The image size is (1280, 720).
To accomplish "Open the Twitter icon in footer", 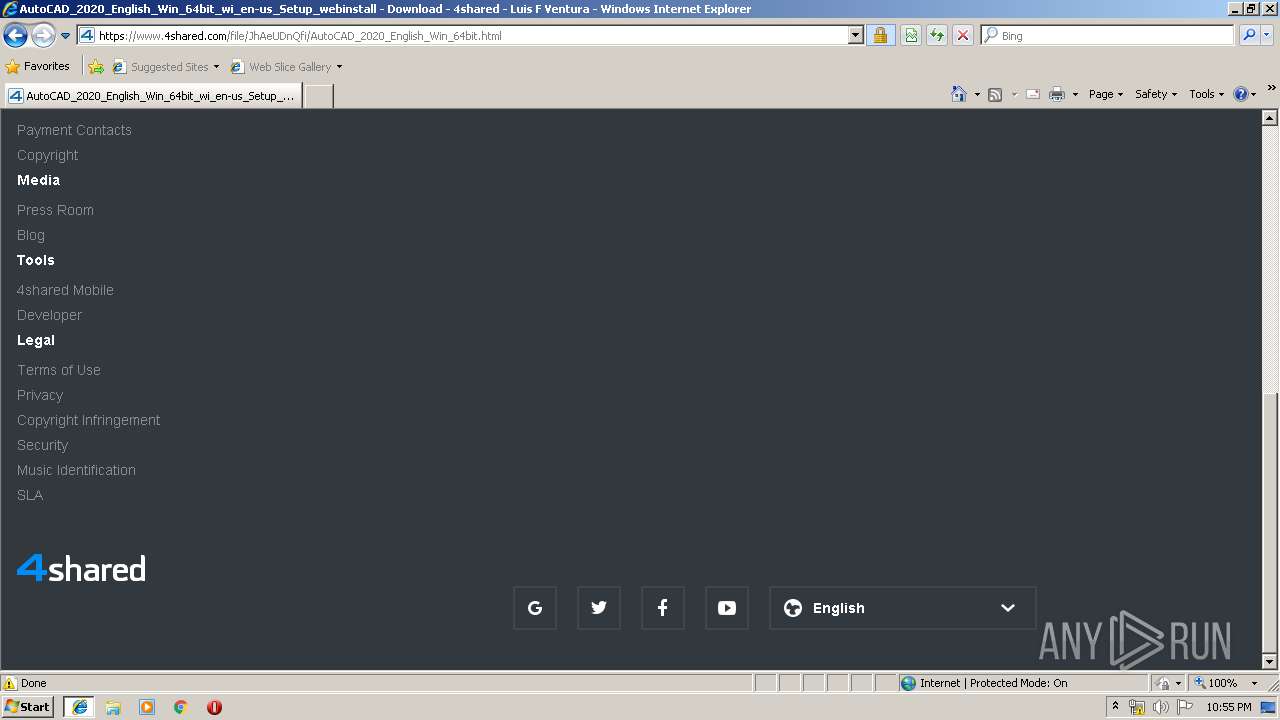I will pos(599,608).
